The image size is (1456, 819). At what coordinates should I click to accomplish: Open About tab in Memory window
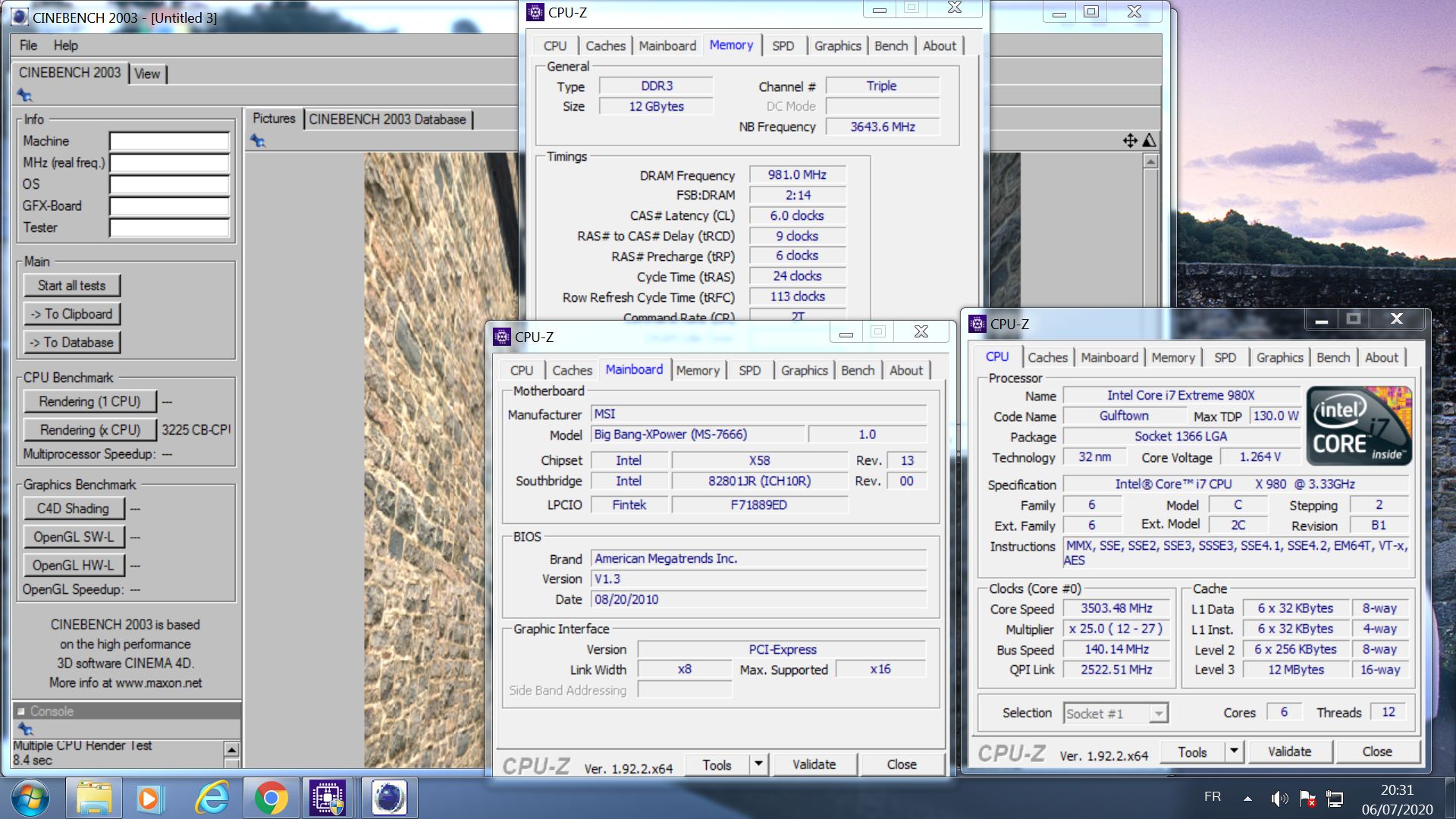click(939, 45)
